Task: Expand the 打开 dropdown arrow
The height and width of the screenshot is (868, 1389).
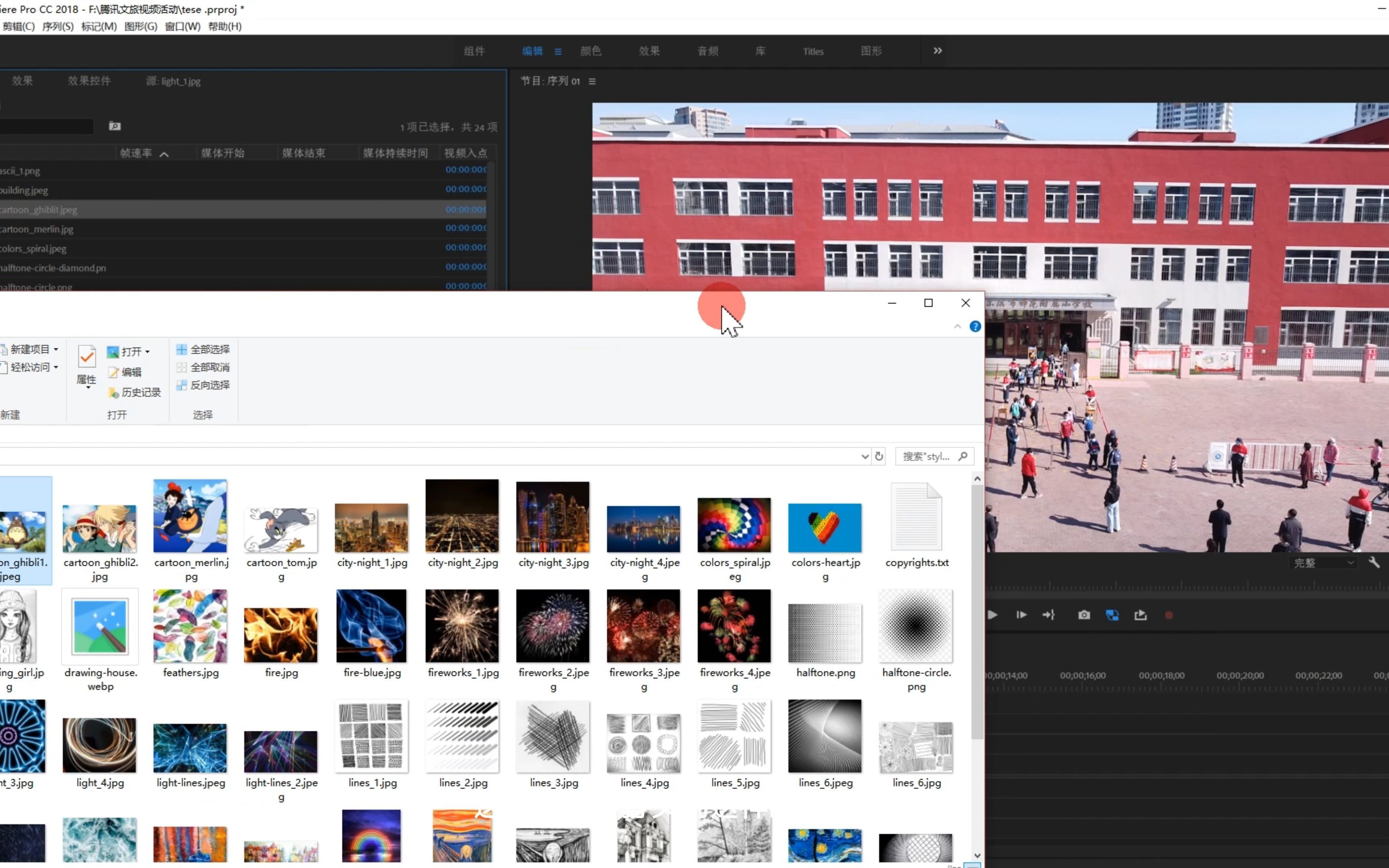Action: pos(148,352)
